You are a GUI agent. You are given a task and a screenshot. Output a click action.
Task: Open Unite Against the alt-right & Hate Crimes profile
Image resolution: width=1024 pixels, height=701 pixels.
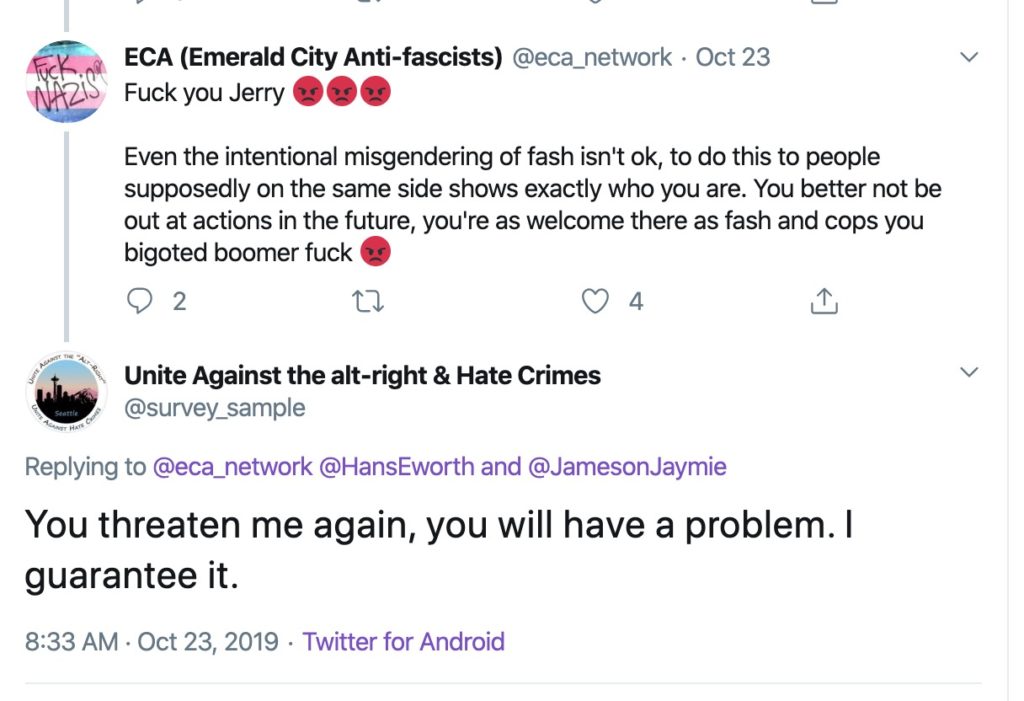click(362, 376)
